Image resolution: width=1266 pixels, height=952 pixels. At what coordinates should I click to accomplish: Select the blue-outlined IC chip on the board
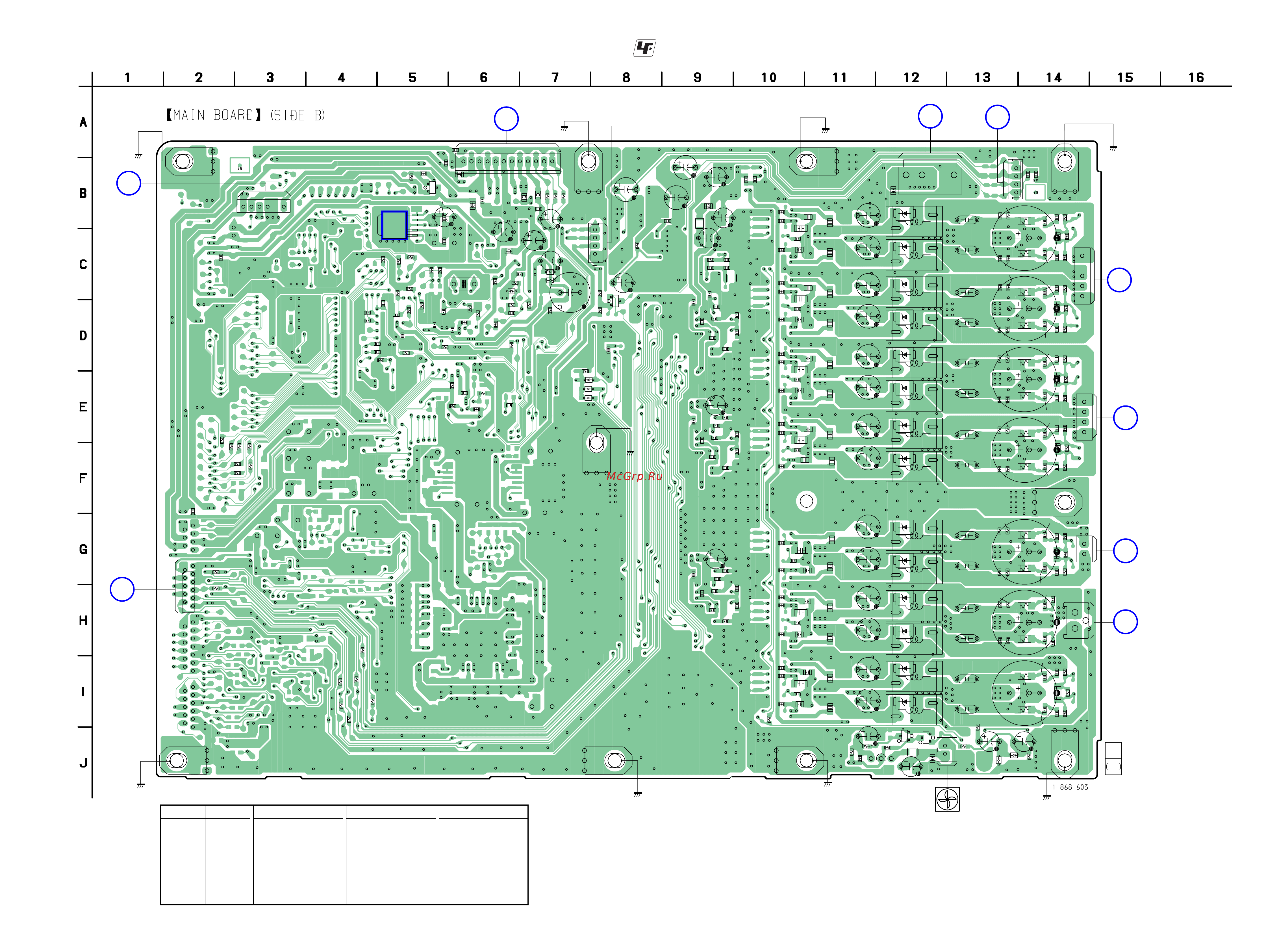pyautogui.click(x=394, y=225)
